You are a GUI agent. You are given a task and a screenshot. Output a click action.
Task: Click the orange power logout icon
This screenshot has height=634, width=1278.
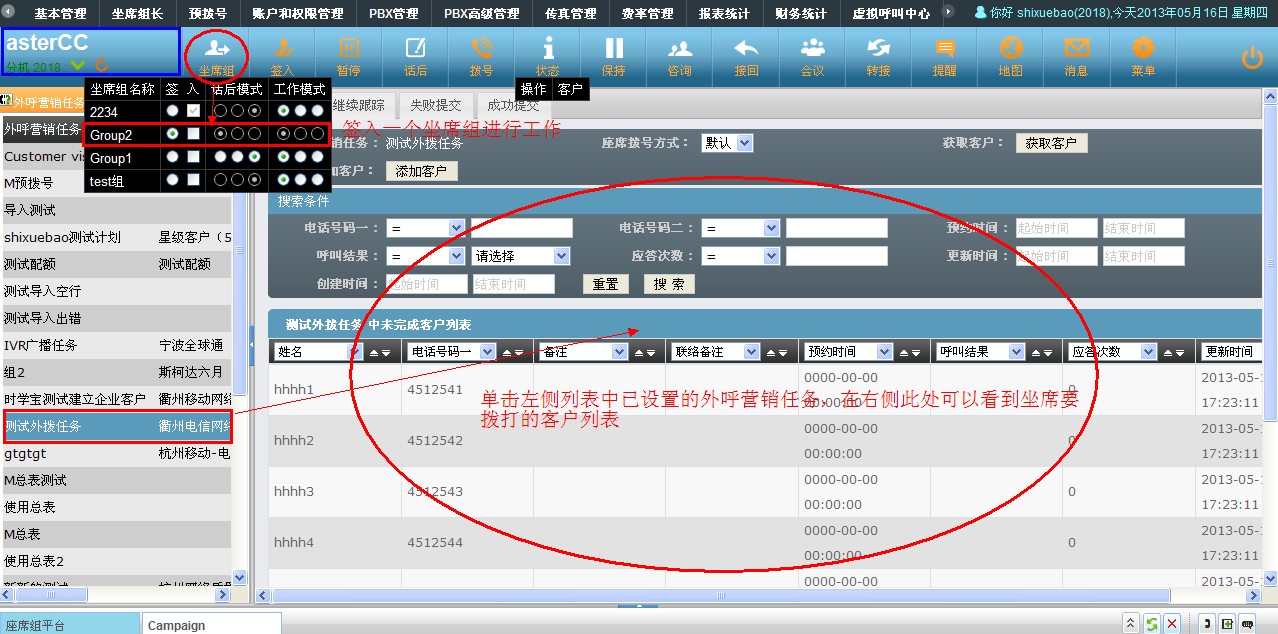click(1252, 58)
